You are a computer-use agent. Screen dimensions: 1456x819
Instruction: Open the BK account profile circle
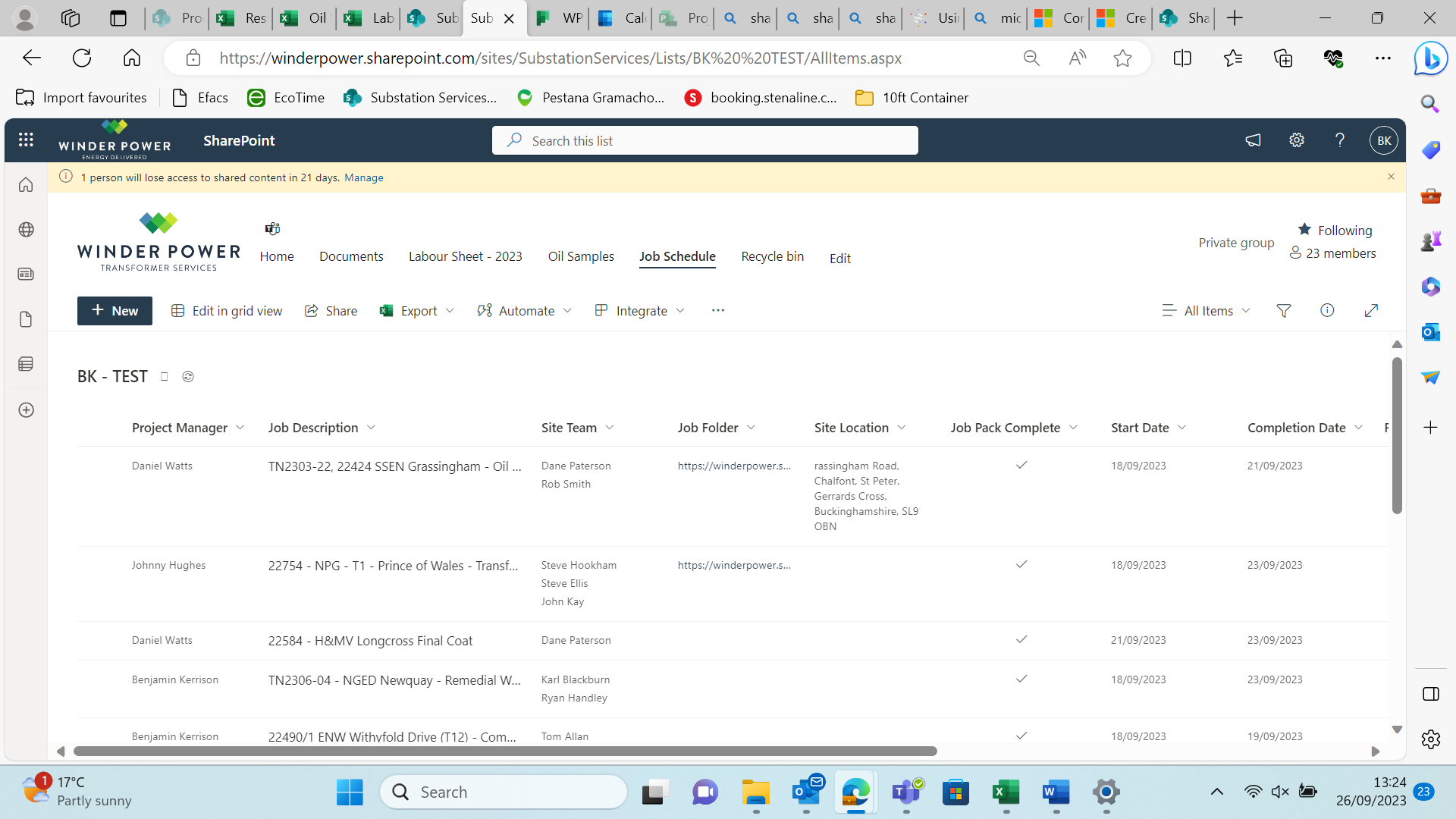point(1384,140)
